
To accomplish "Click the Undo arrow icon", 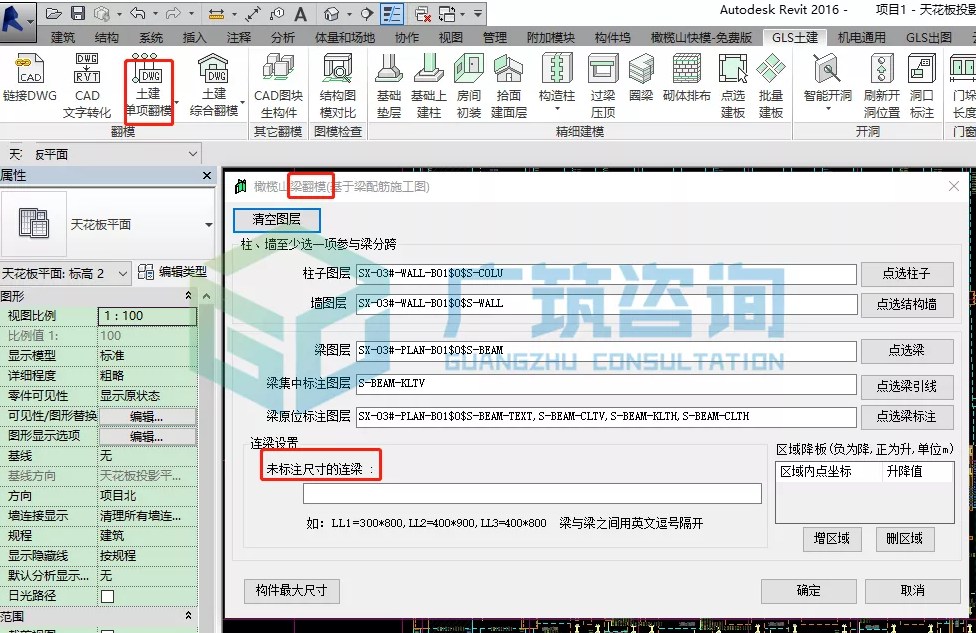I will [x=138, y=13].
